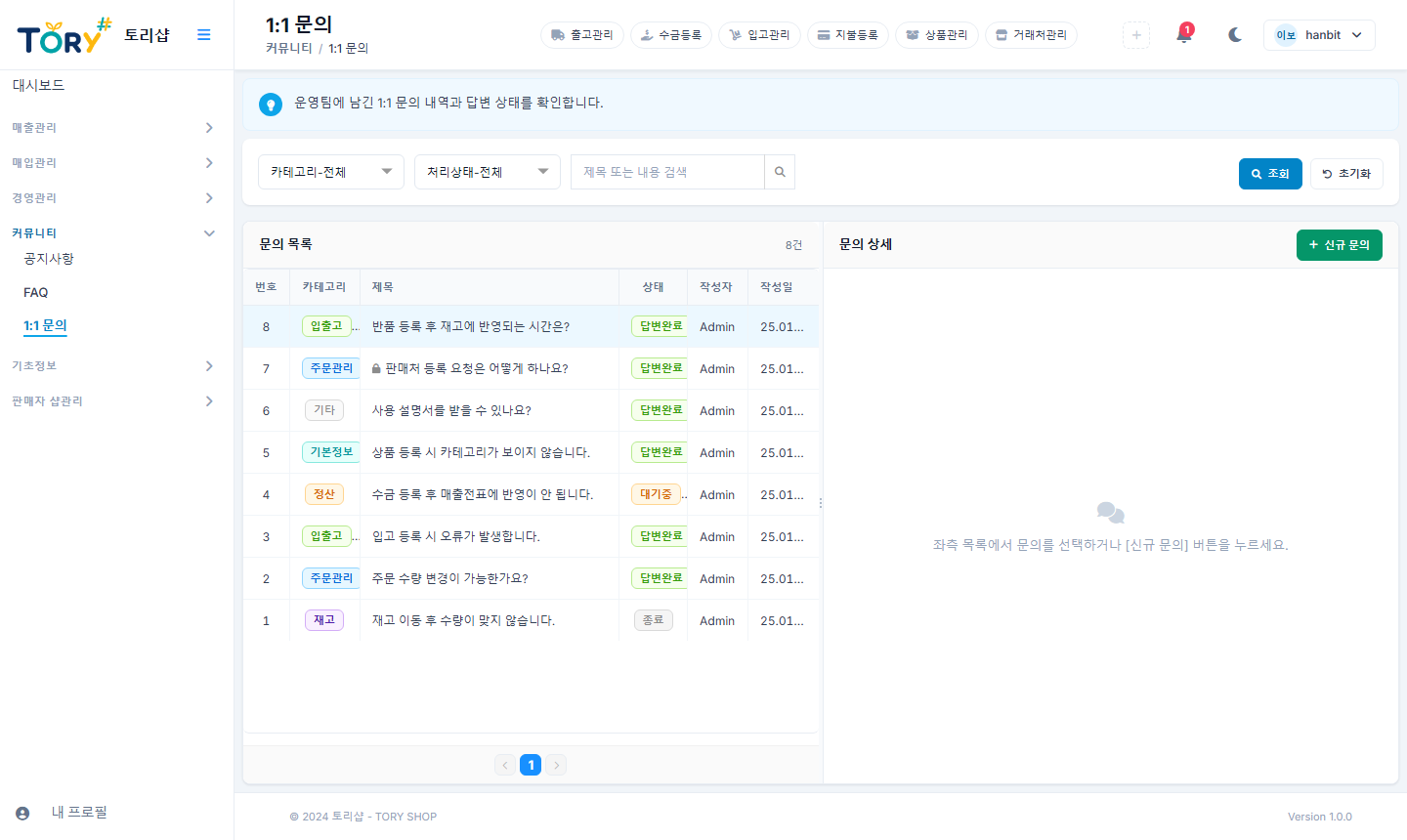This screenshot has width=1407, height=840.
Task: Open the 지불등록 shortcut
Action: [848, 35]
